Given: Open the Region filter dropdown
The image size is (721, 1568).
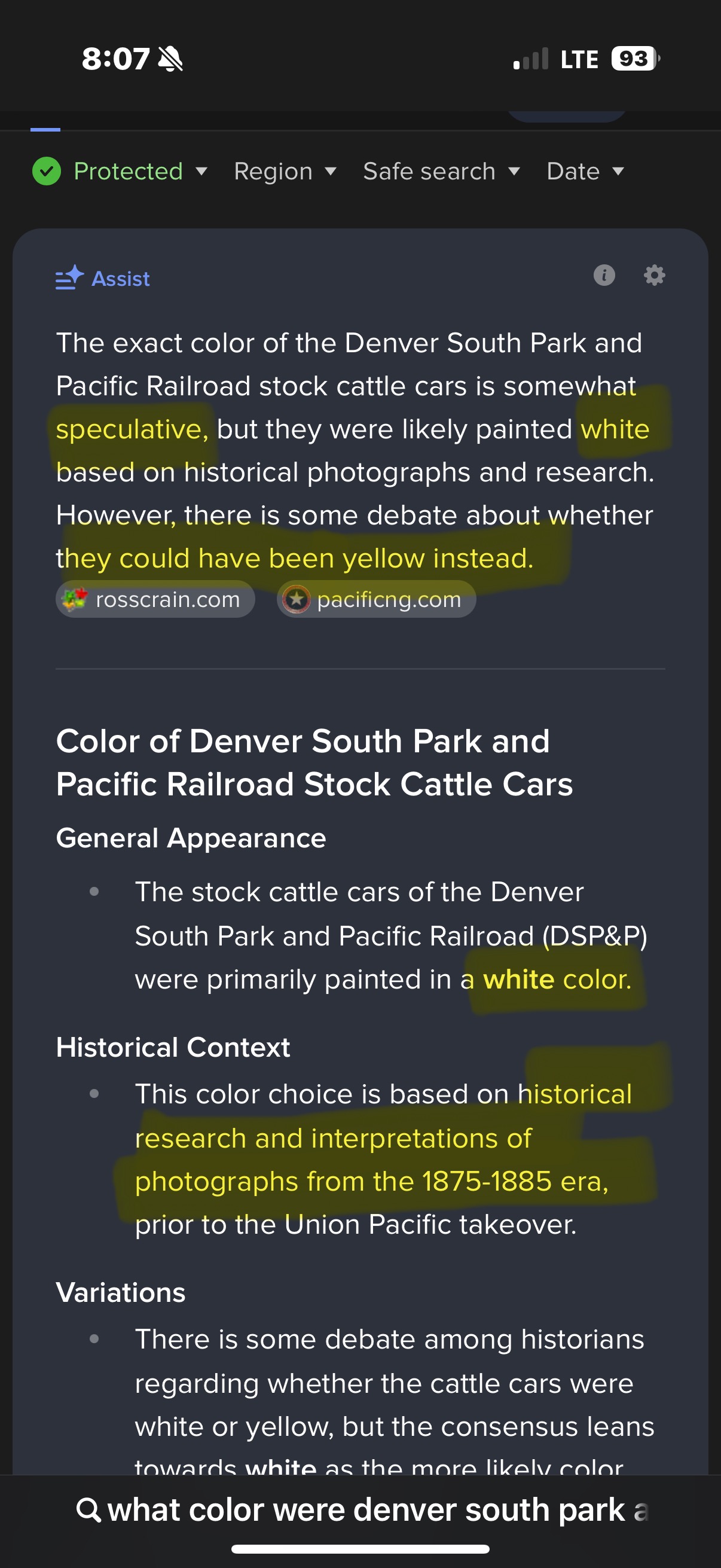Looking at the screenshot, I should [285, 172].
